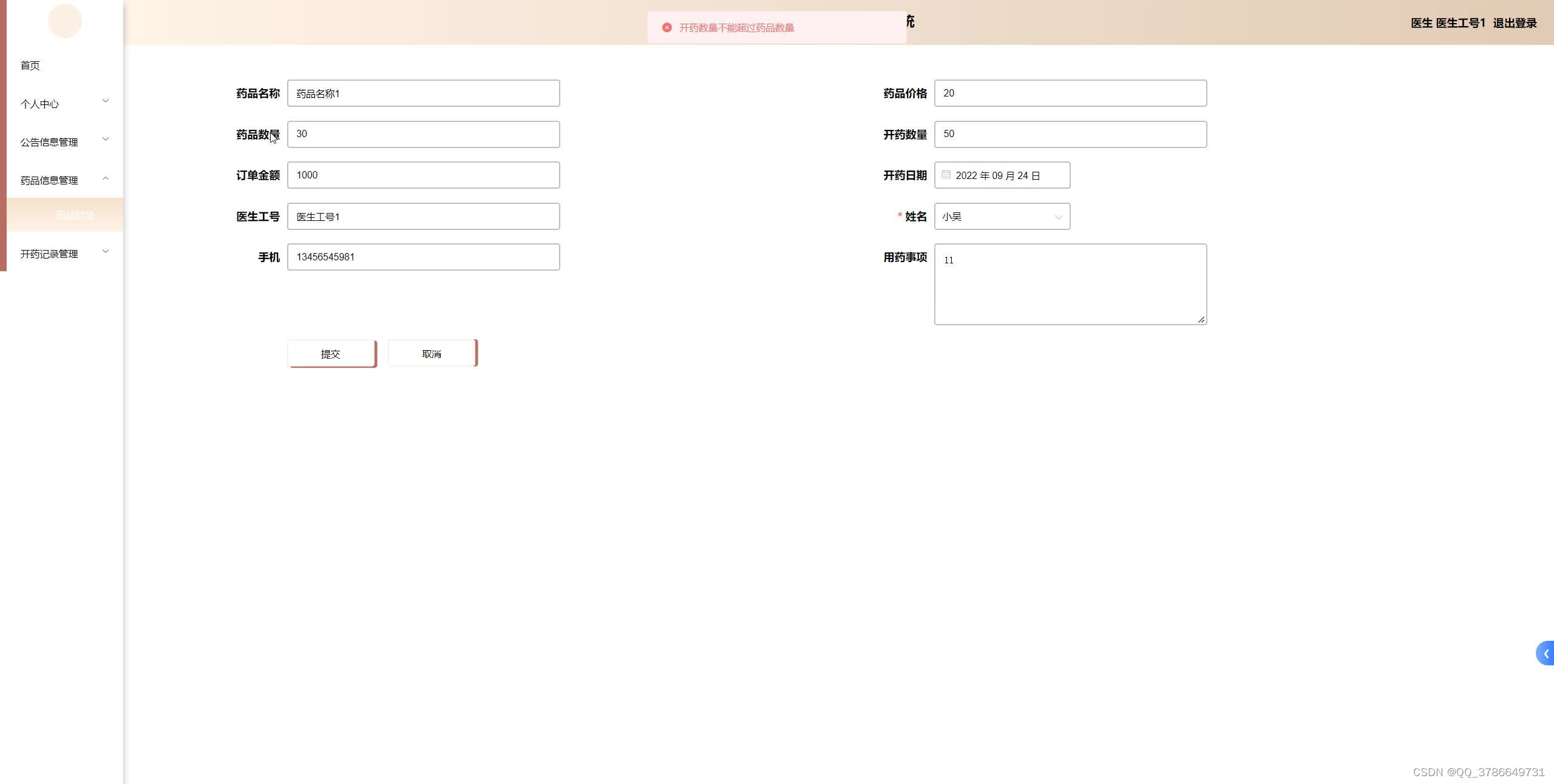Click the 开药日期 field label
This screenshot has width=1554, height=784.
(905, 175)
